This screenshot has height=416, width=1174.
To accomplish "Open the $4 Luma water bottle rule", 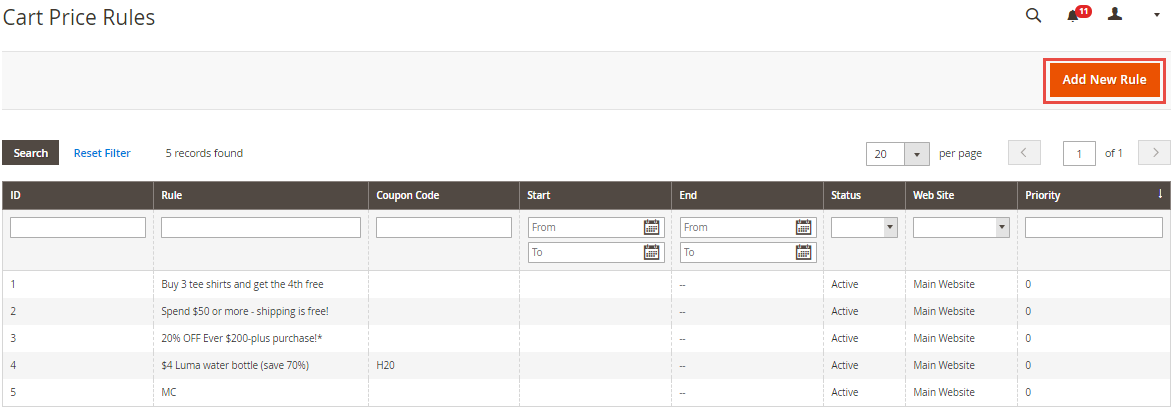I will 235,365.
